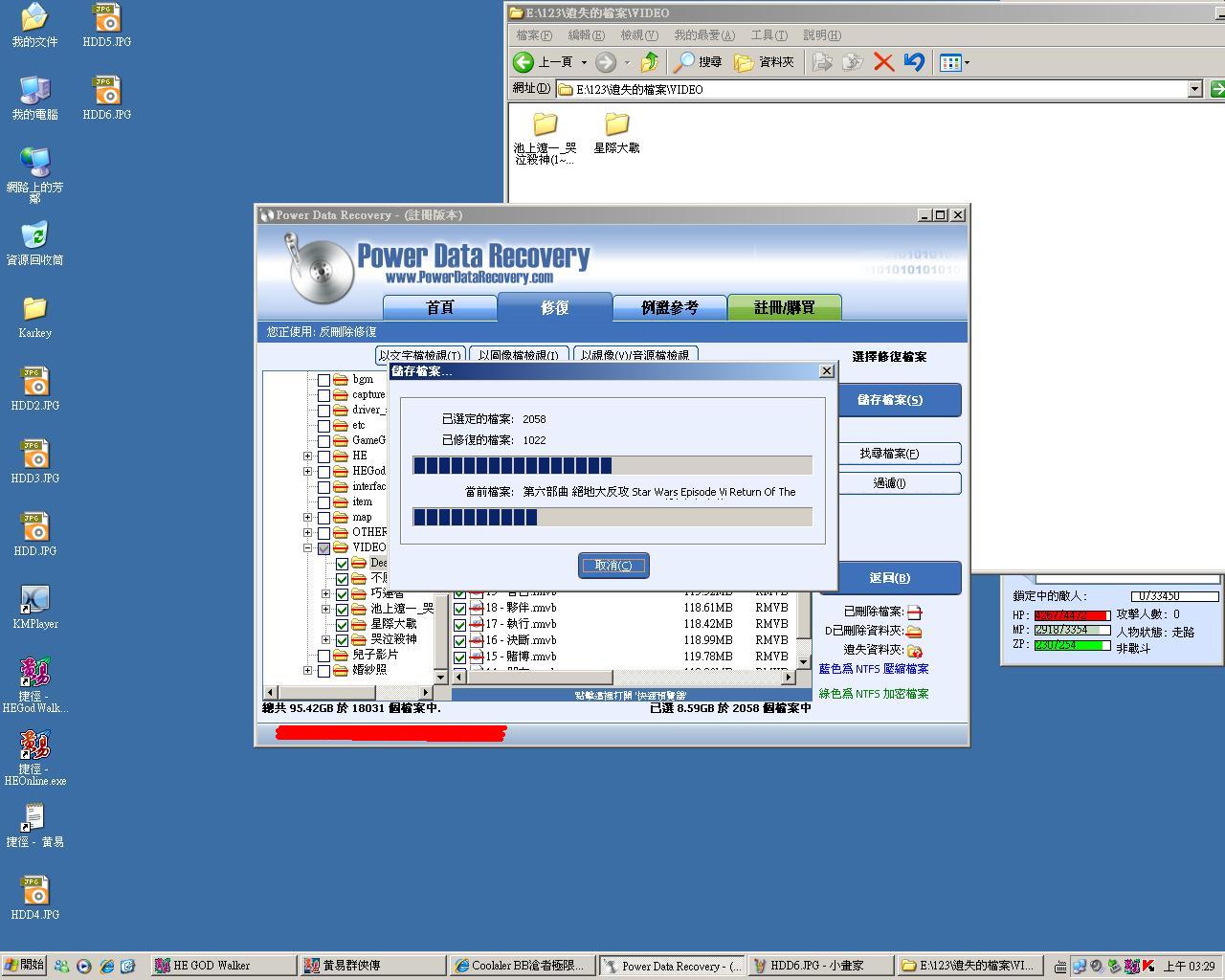
Task: Click the 返回(B) back button
Action: tap(890, 578)
